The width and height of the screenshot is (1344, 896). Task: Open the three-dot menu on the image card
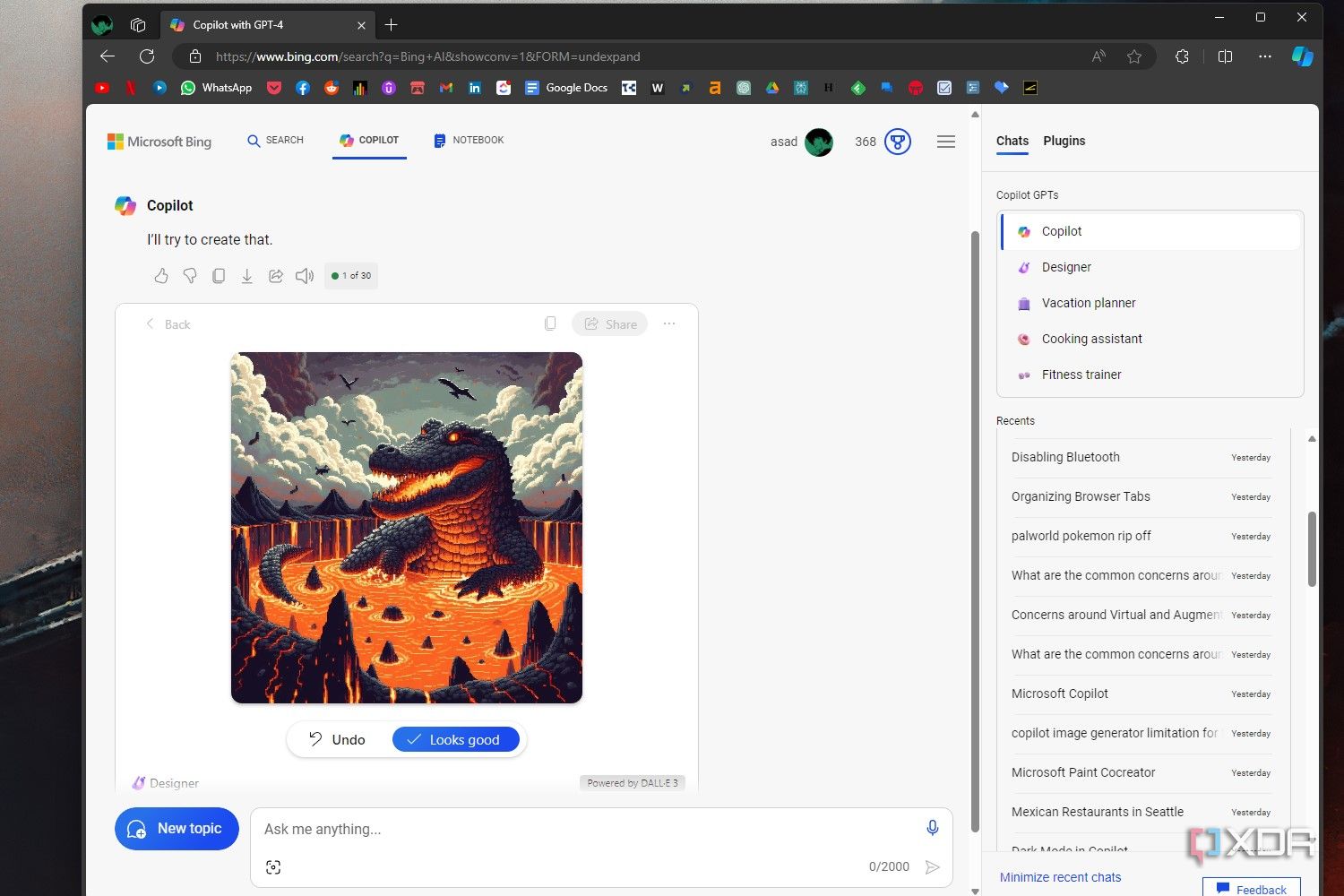[669, 323]
